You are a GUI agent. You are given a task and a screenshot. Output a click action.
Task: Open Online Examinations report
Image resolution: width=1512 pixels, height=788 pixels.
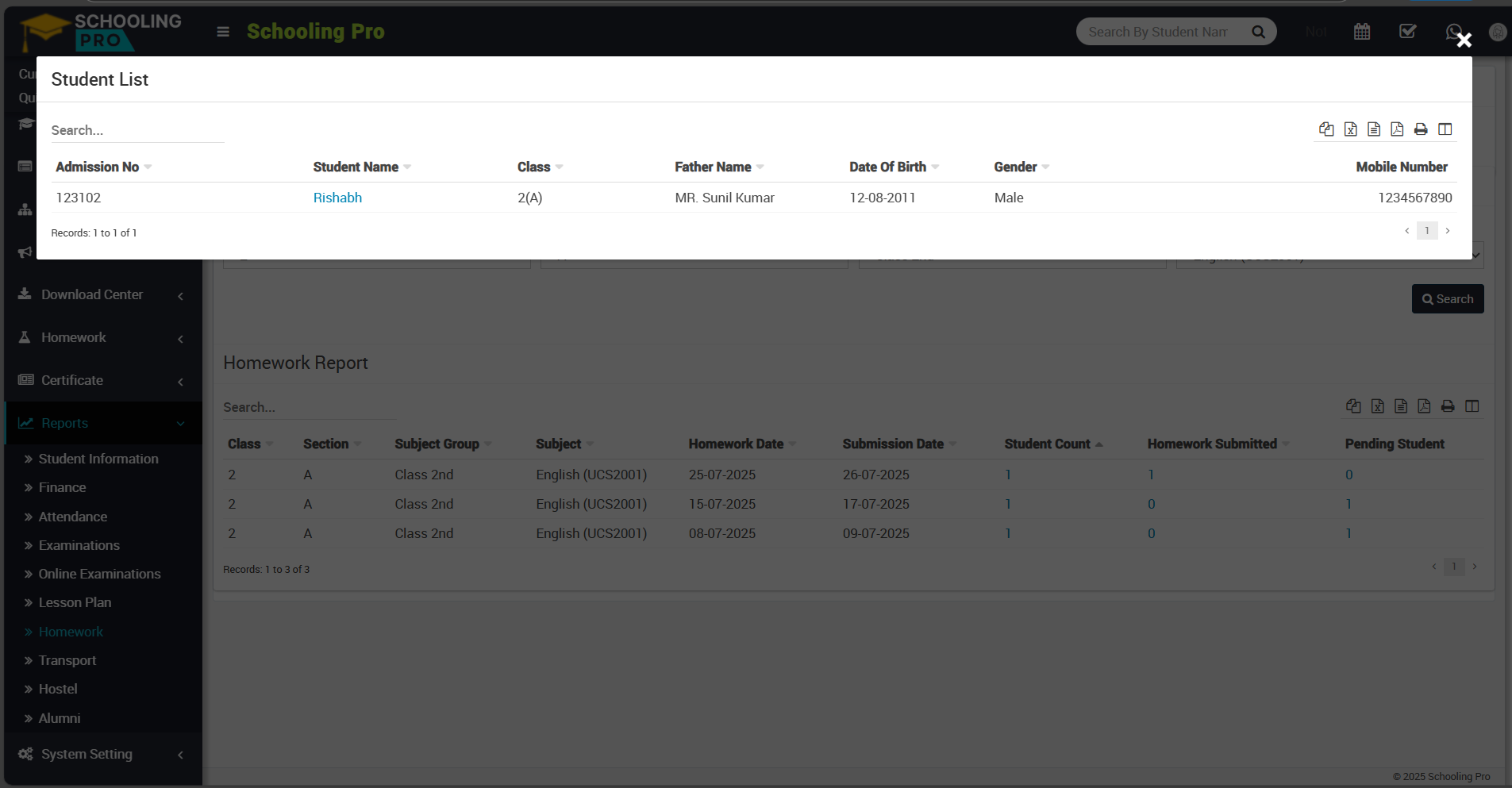click(99, 574)
